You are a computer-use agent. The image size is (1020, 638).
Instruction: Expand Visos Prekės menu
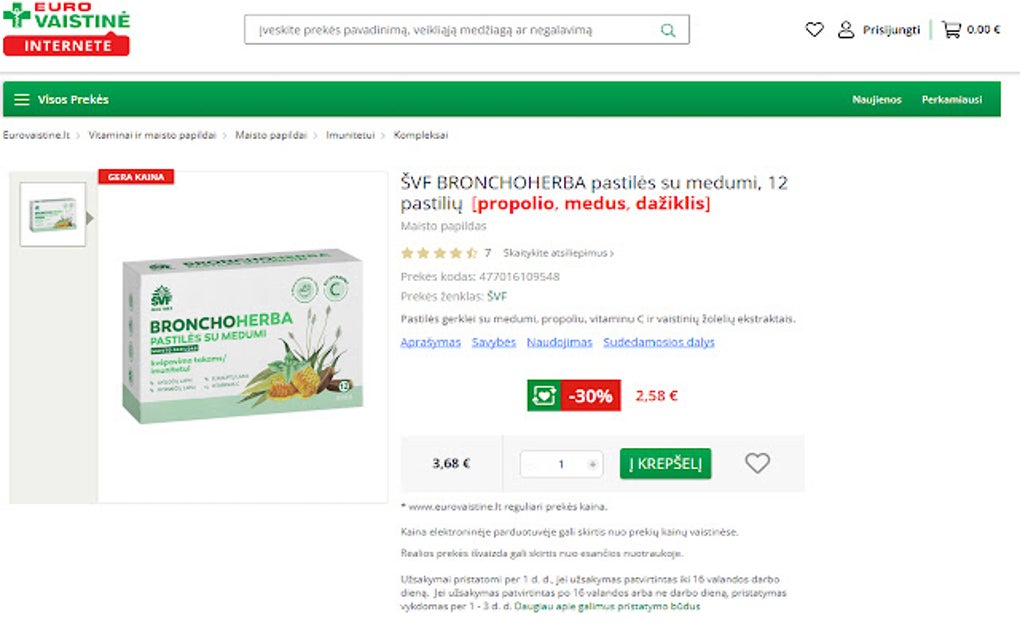click(73, 100)
